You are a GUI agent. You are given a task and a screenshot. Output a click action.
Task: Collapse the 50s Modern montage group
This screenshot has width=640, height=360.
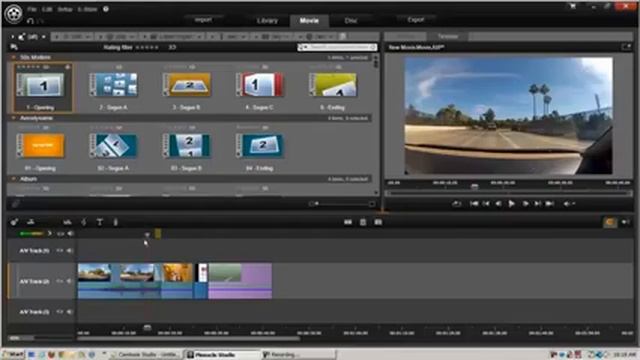[13, 57]
